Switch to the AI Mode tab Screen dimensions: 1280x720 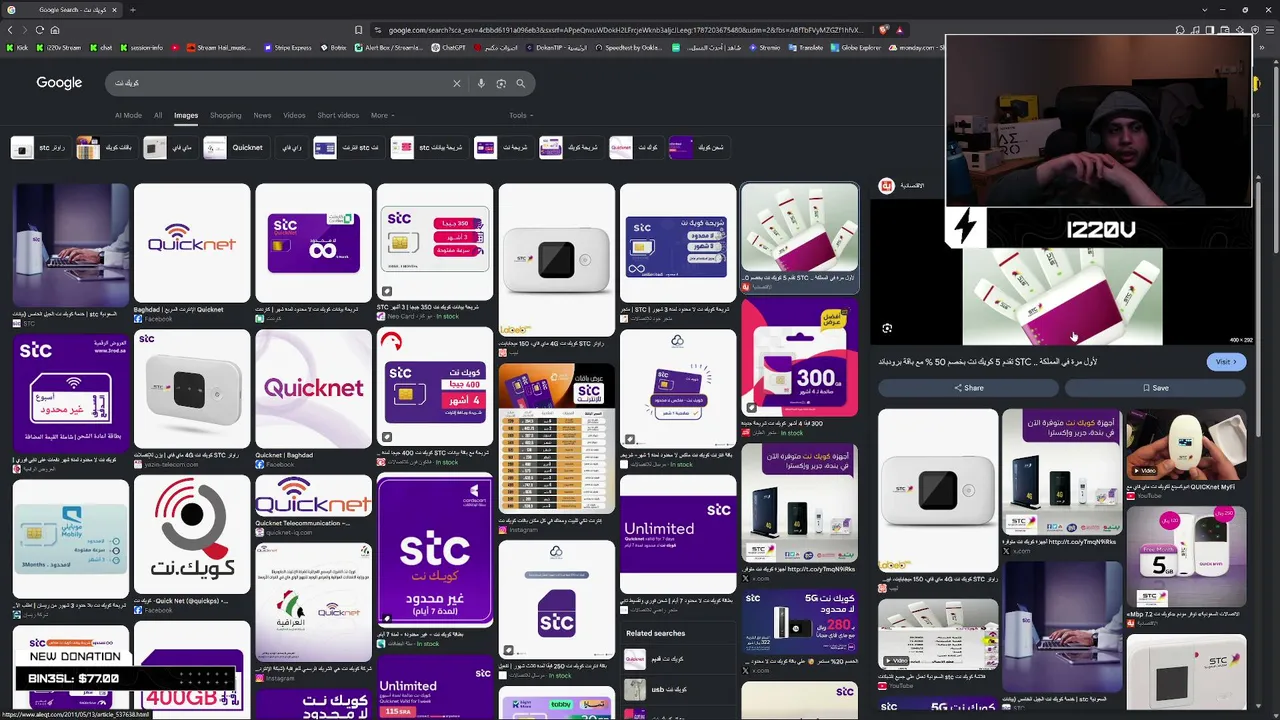click(128, 115)
